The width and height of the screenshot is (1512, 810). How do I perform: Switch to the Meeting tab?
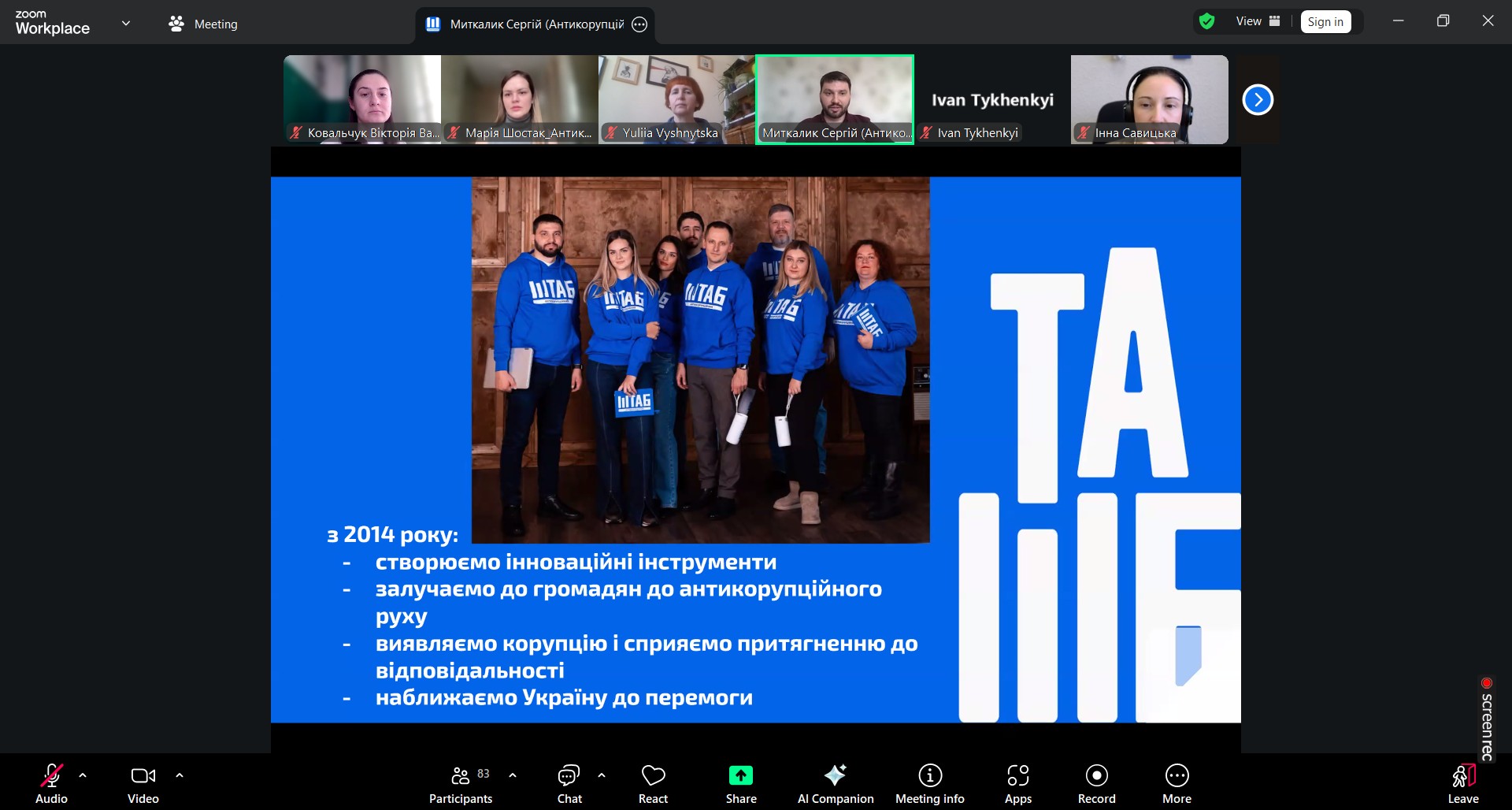pos(203,24)
